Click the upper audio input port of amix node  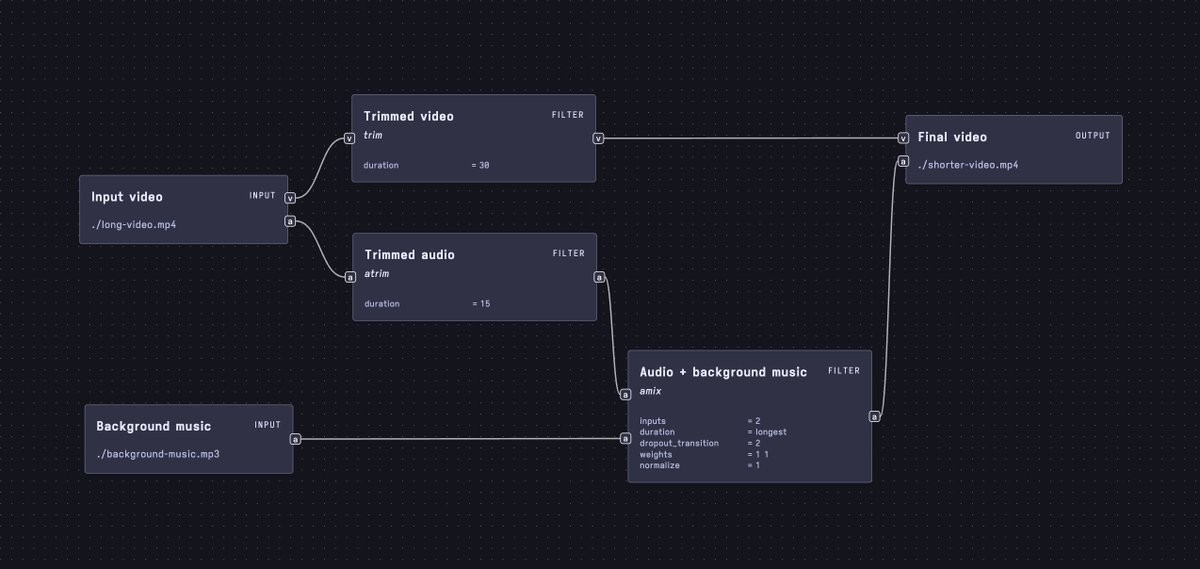[625, 394]
